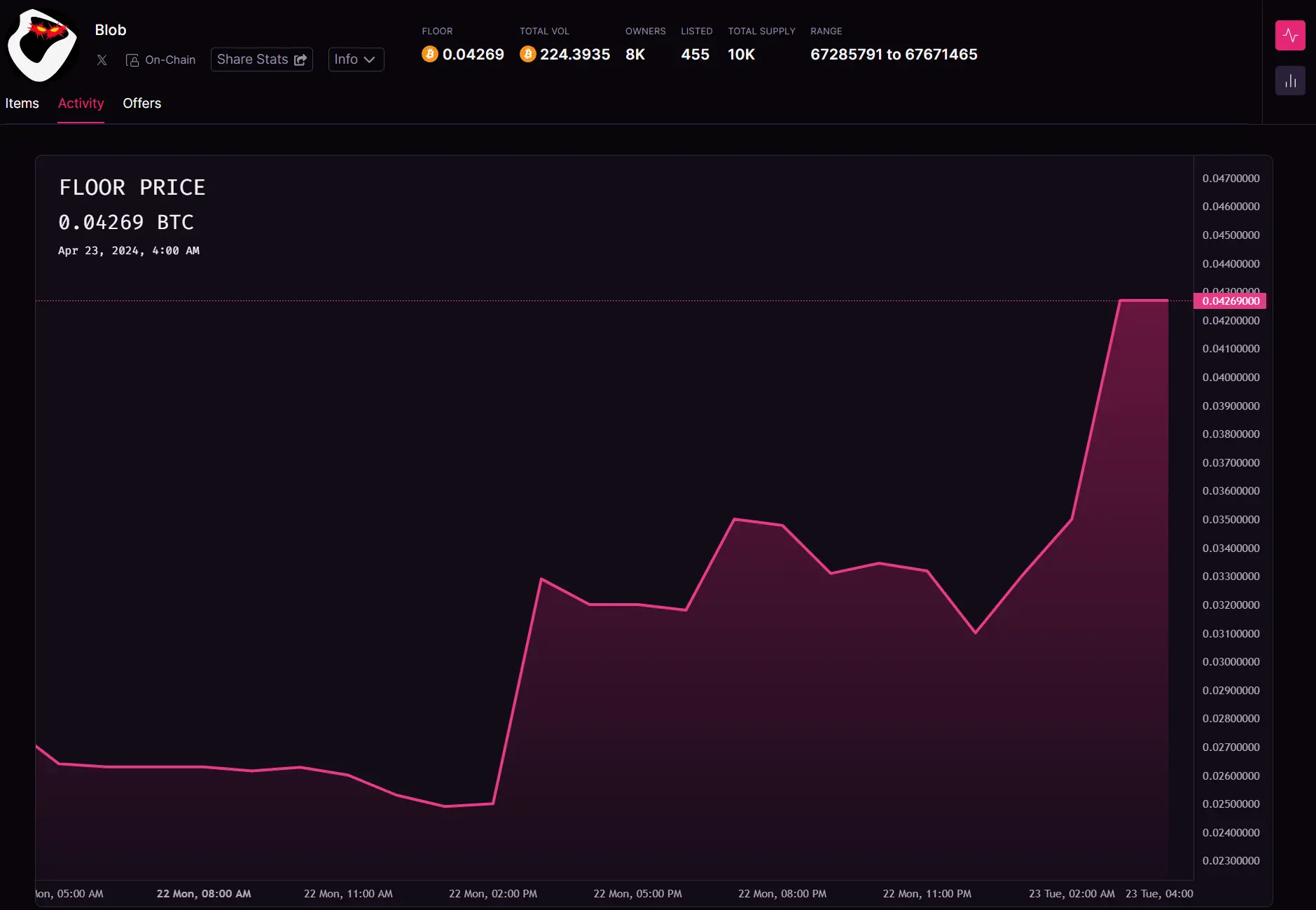Click the Share Stats text
1316x910 pixels.
click(252, 60)
